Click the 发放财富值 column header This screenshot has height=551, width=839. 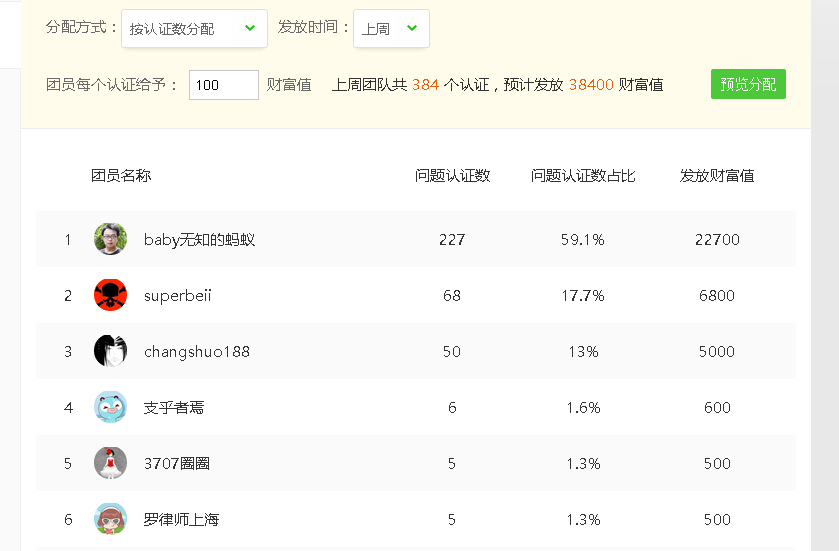click(x=716, y=175)
